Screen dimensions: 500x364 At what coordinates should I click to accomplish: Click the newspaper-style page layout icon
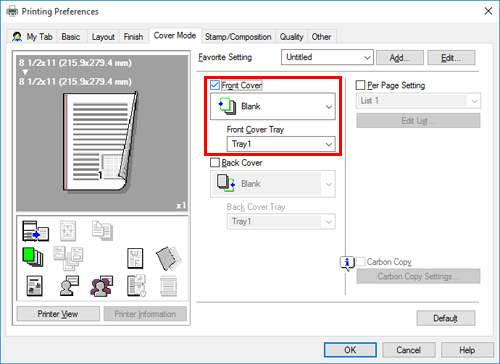pos(34,286)
